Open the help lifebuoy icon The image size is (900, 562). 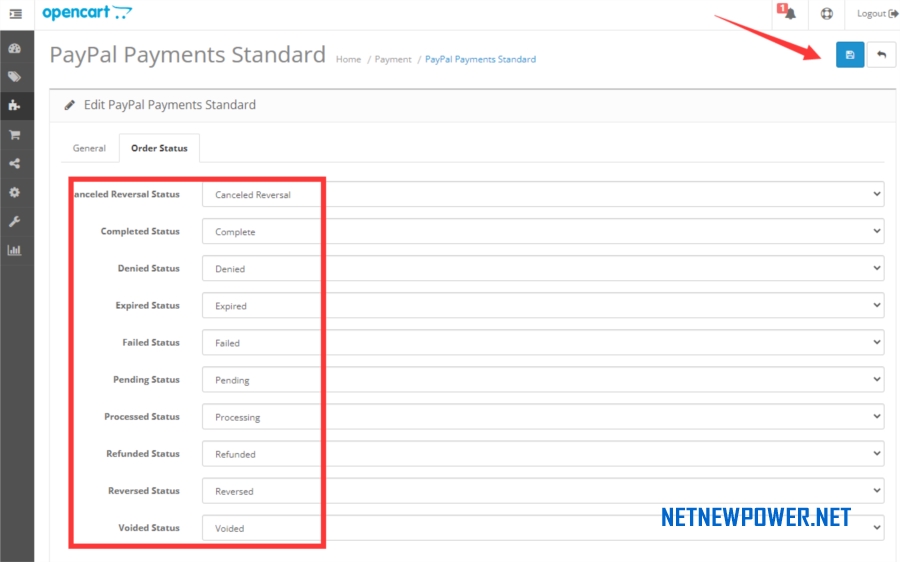pos(827,14)
